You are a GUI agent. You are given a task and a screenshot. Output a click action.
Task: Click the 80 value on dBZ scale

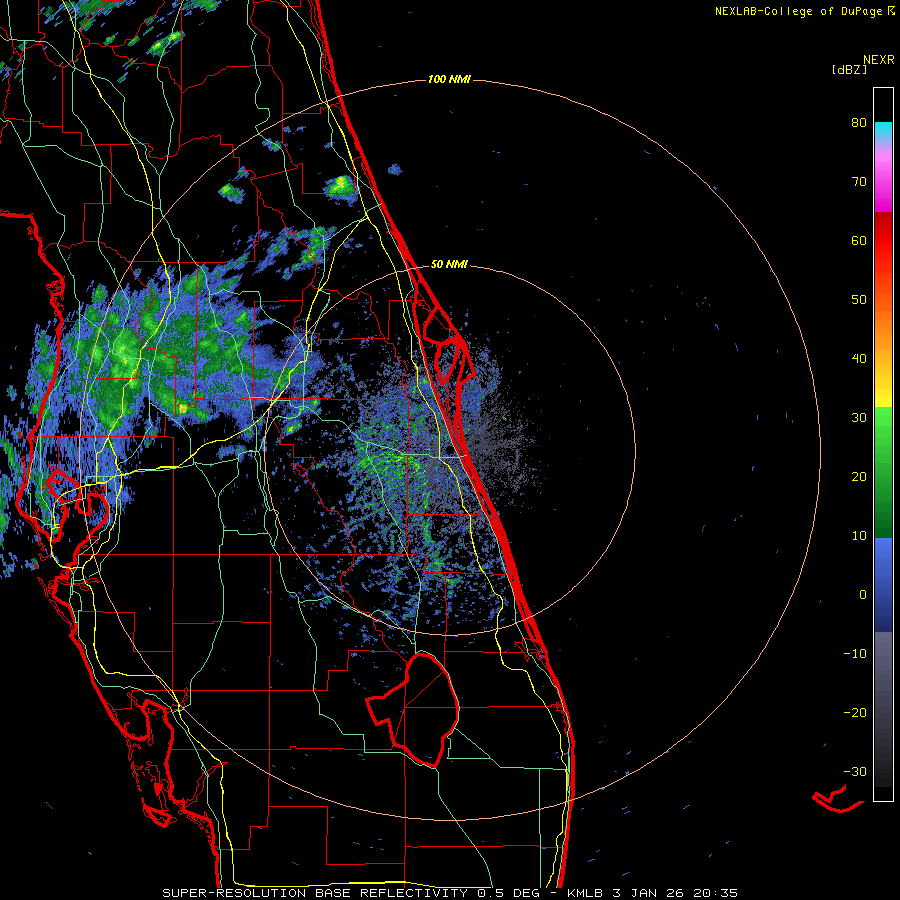pos(859,122)
